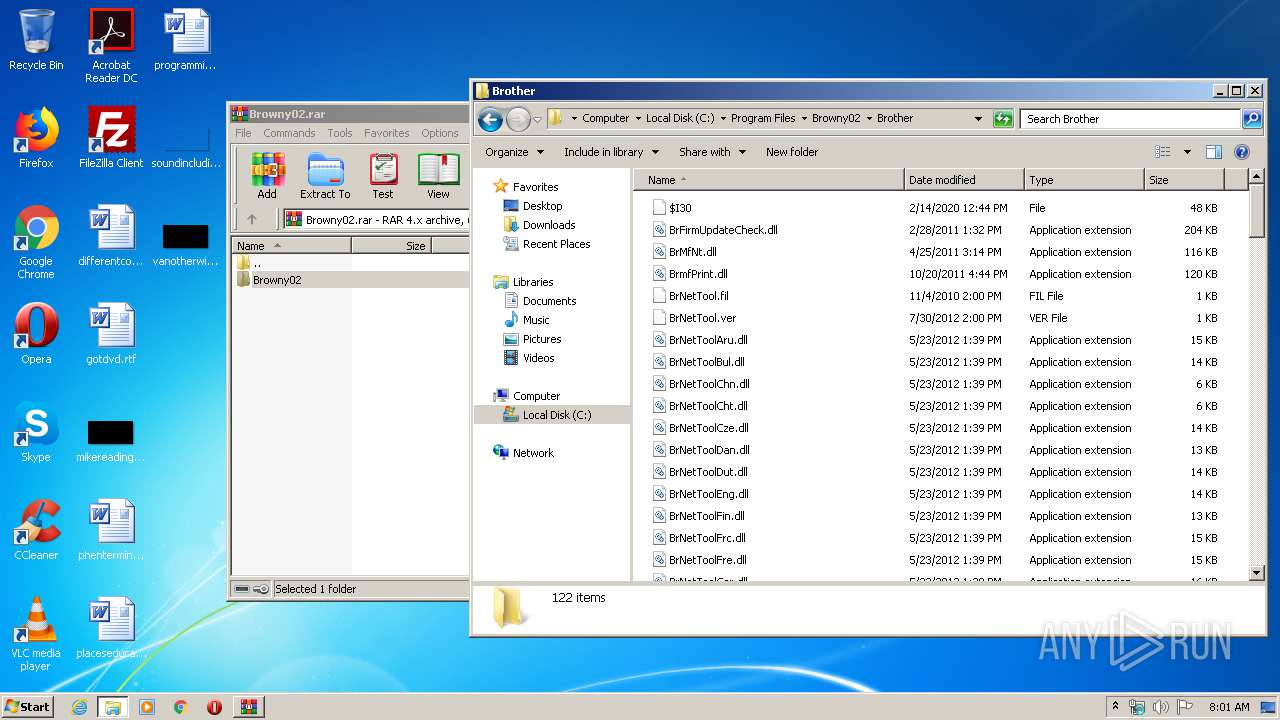Click Explorer forward navigation button
The image size is (1280, 720).
(x=518, y=120)
